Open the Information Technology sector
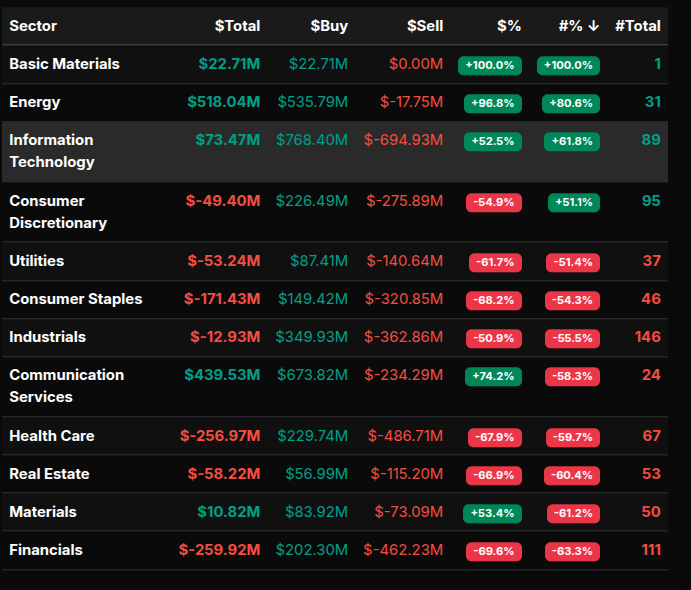This screenshot has height=590, width=691. (52, 151)
